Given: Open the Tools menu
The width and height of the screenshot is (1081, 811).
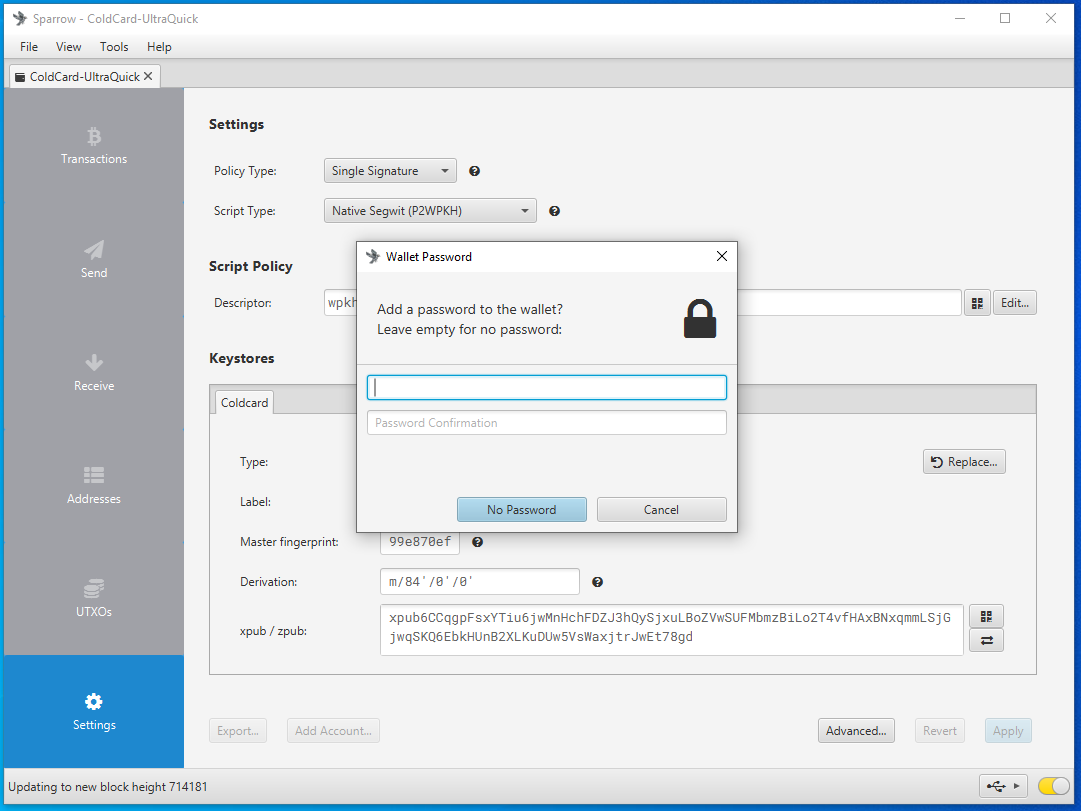Looking at the screenshot, I should 114,47.
